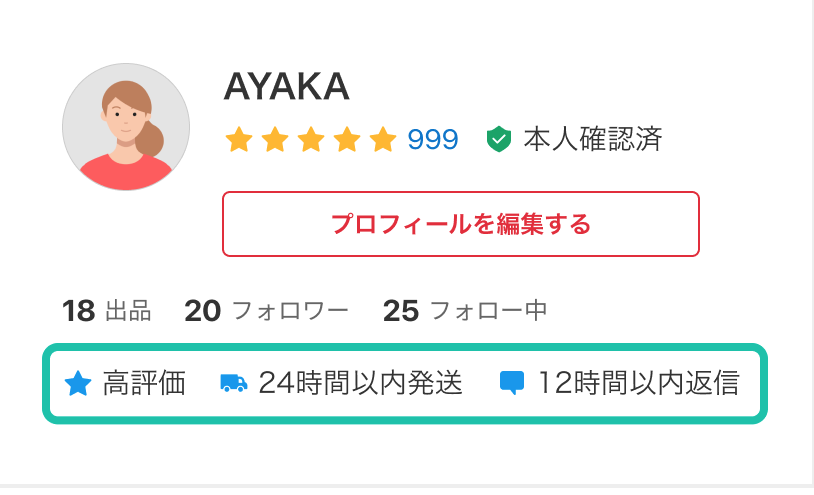Image resolution: width=814 pixels, height=495 pixels.
Task: Click the second yellow rating star
Action: pyautogui.click(x=275, y=139)
